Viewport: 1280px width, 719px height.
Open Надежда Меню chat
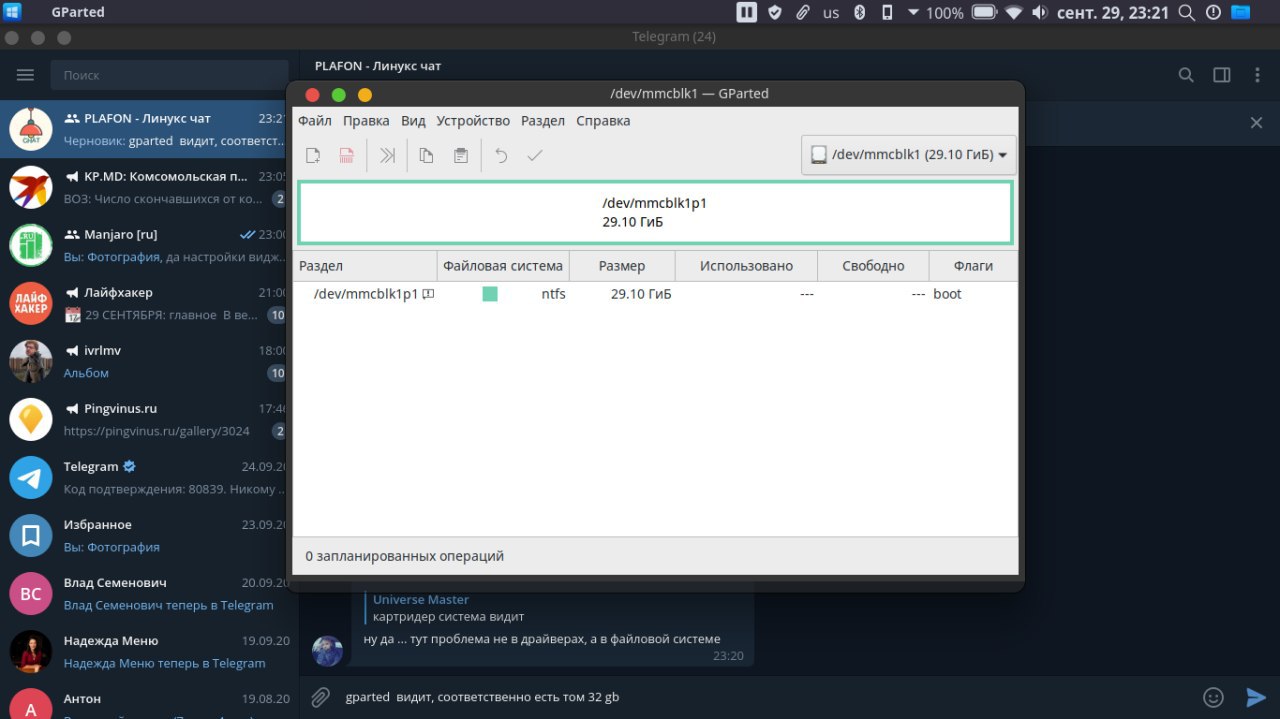(x=144, y=651)
